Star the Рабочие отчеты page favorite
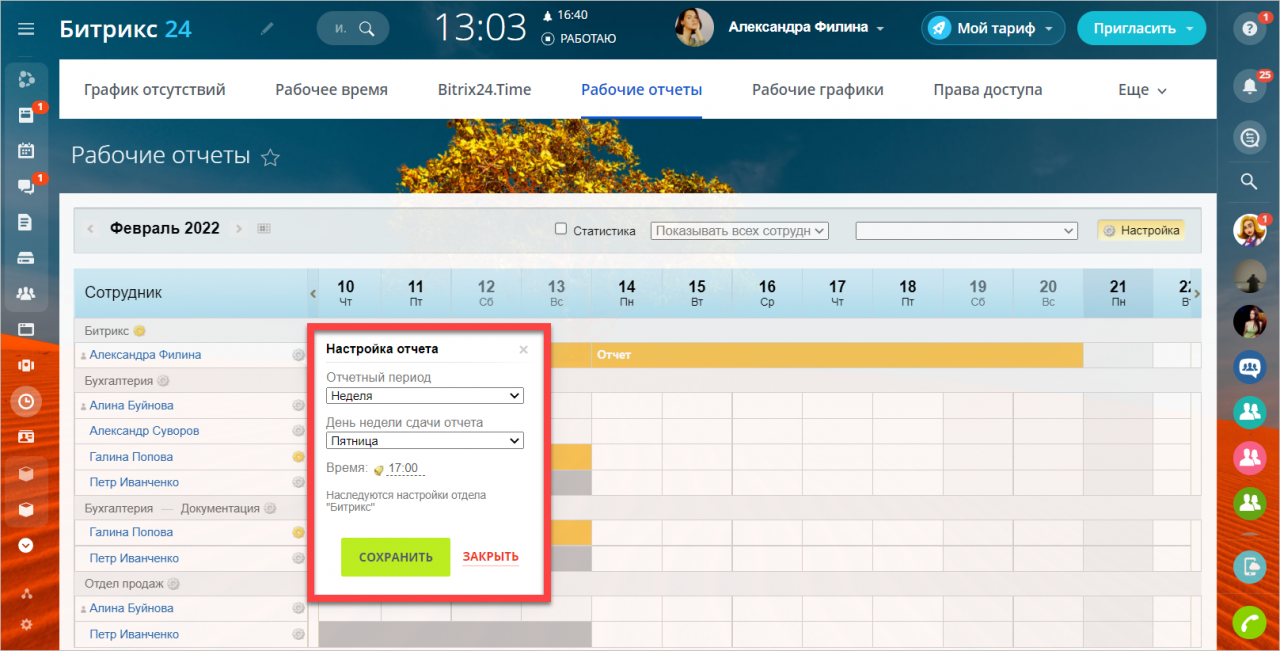Screen dimensions: 1280x651 270,157
